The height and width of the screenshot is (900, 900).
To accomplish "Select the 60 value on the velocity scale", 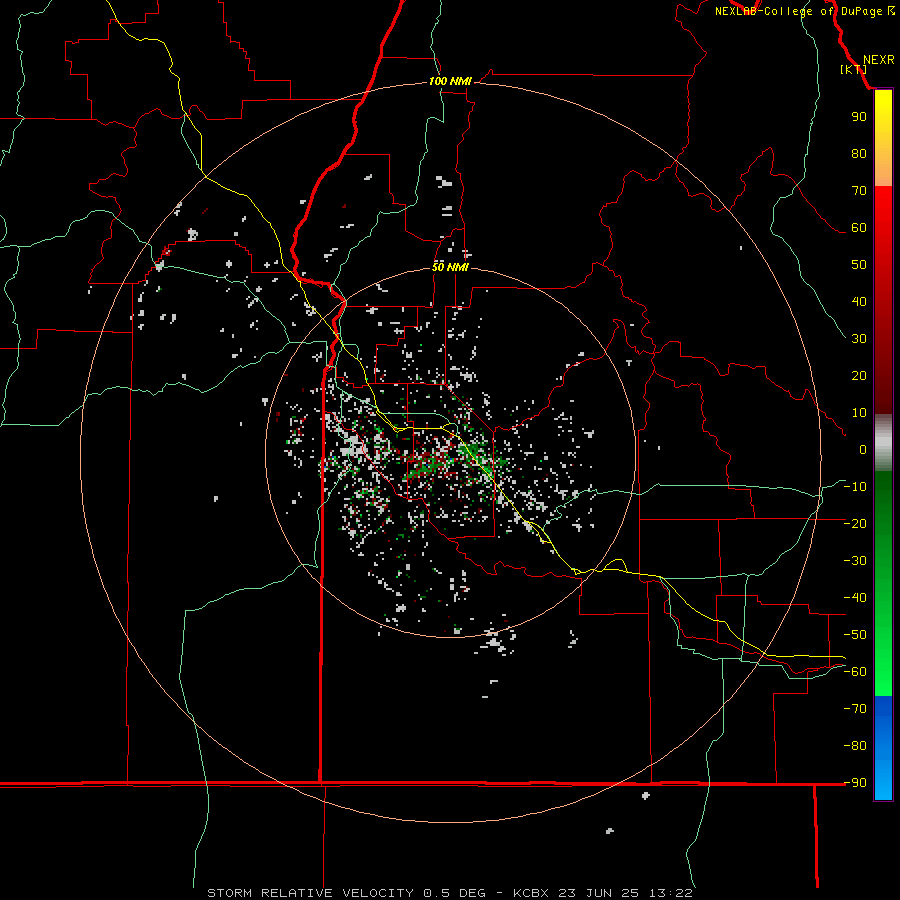I will coord(859,227).
